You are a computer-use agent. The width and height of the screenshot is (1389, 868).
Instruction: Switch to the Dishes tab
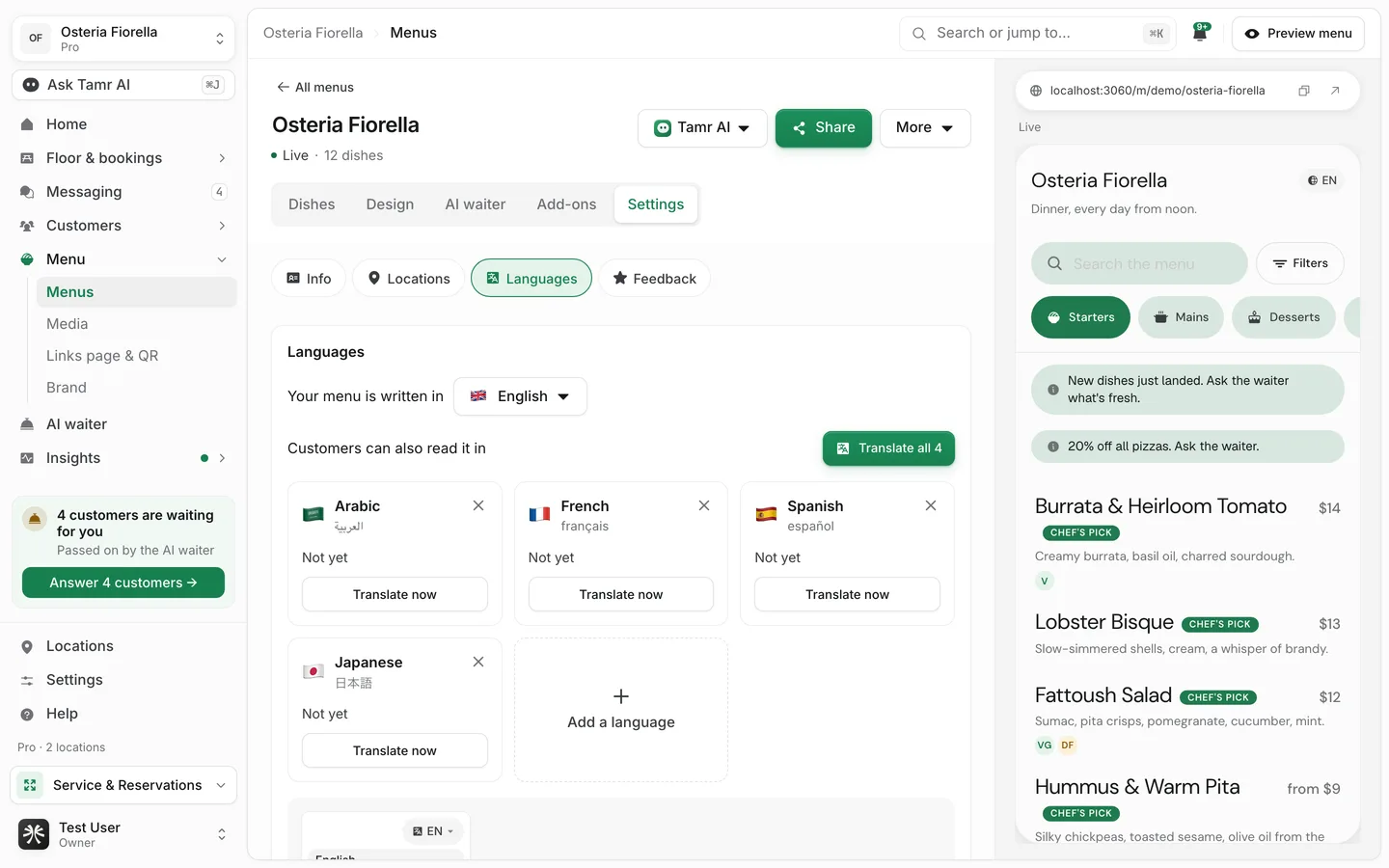(x=312, y=204)
